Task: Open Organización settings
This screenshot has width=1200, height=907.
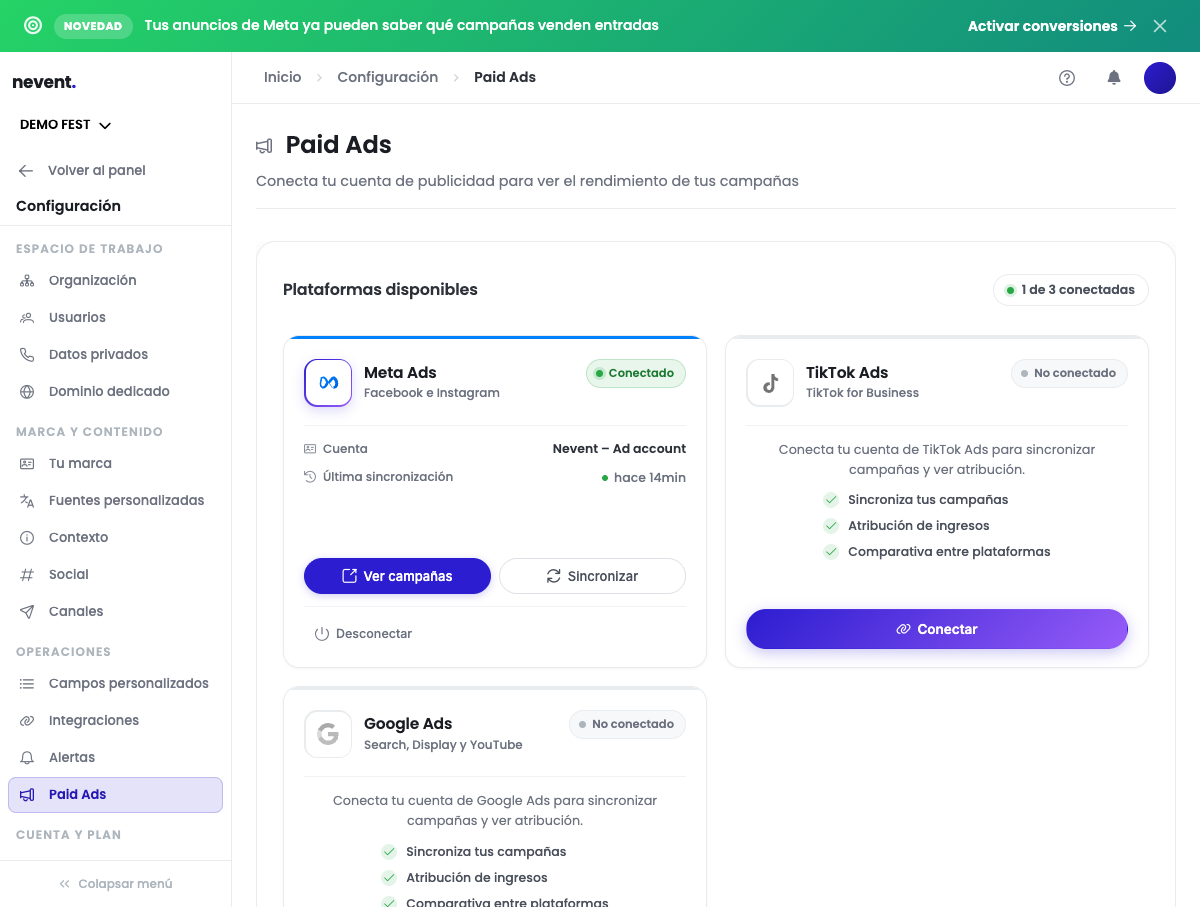Action: point(115,281)
